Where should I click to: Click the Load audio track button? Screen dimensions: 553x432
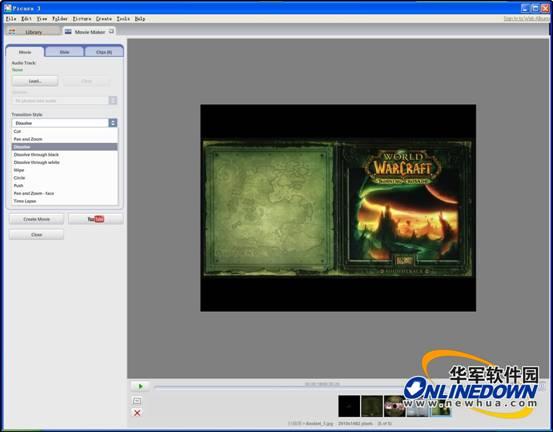coord(35,81)
